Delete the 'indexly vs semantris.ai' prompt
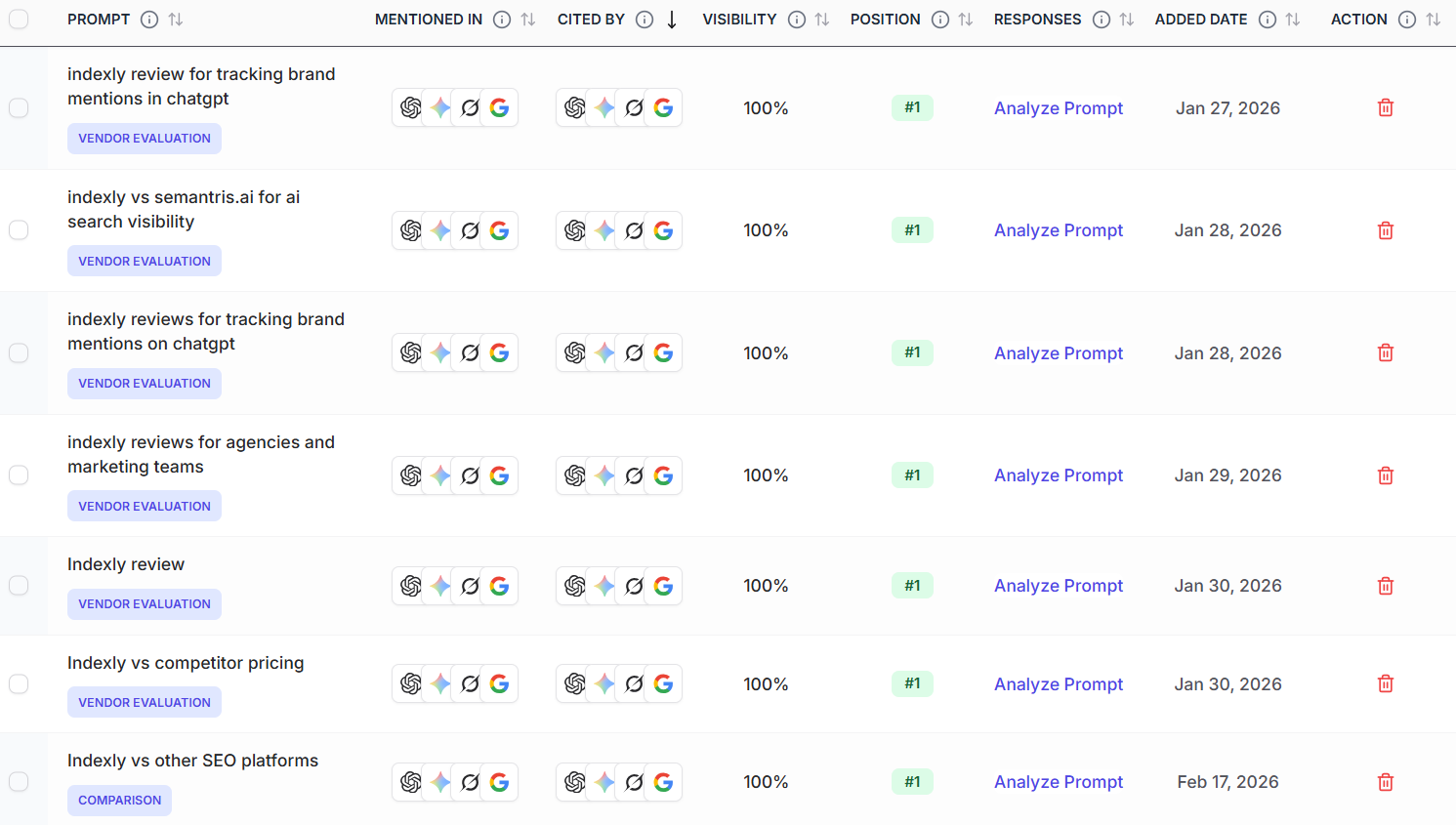 coord(1385,230)
